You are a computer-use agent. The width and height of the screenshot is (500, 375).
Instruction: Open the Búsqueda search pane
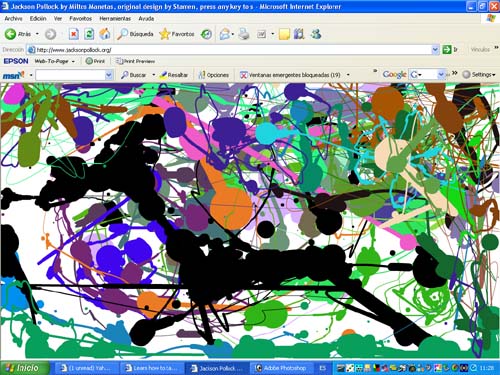click(x=135, y=34)
